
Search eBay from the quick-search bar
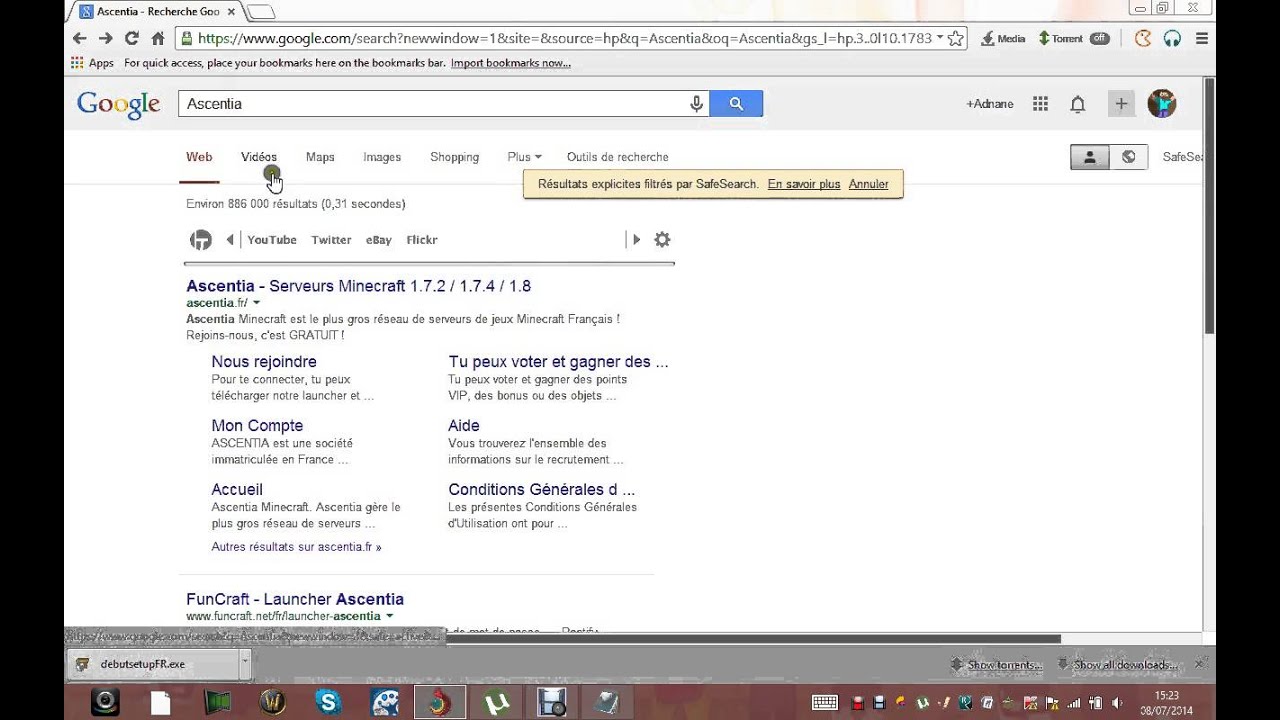379,240
